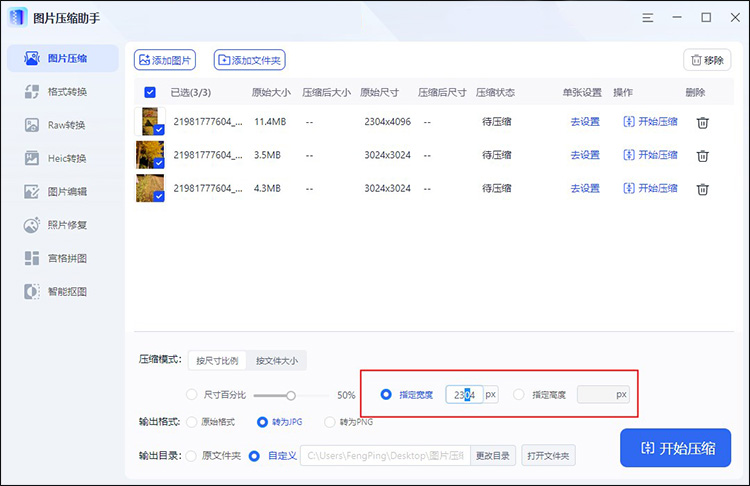Screen dimensions: 750x486
Task: Select 转为PNG output format radio
Action: [x=330, y=422]
